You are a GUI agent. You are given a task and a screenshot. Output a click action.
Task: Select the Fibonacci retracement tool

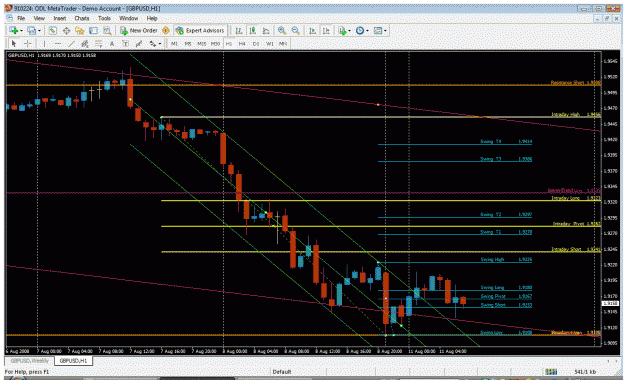click(x=98, y=43)
